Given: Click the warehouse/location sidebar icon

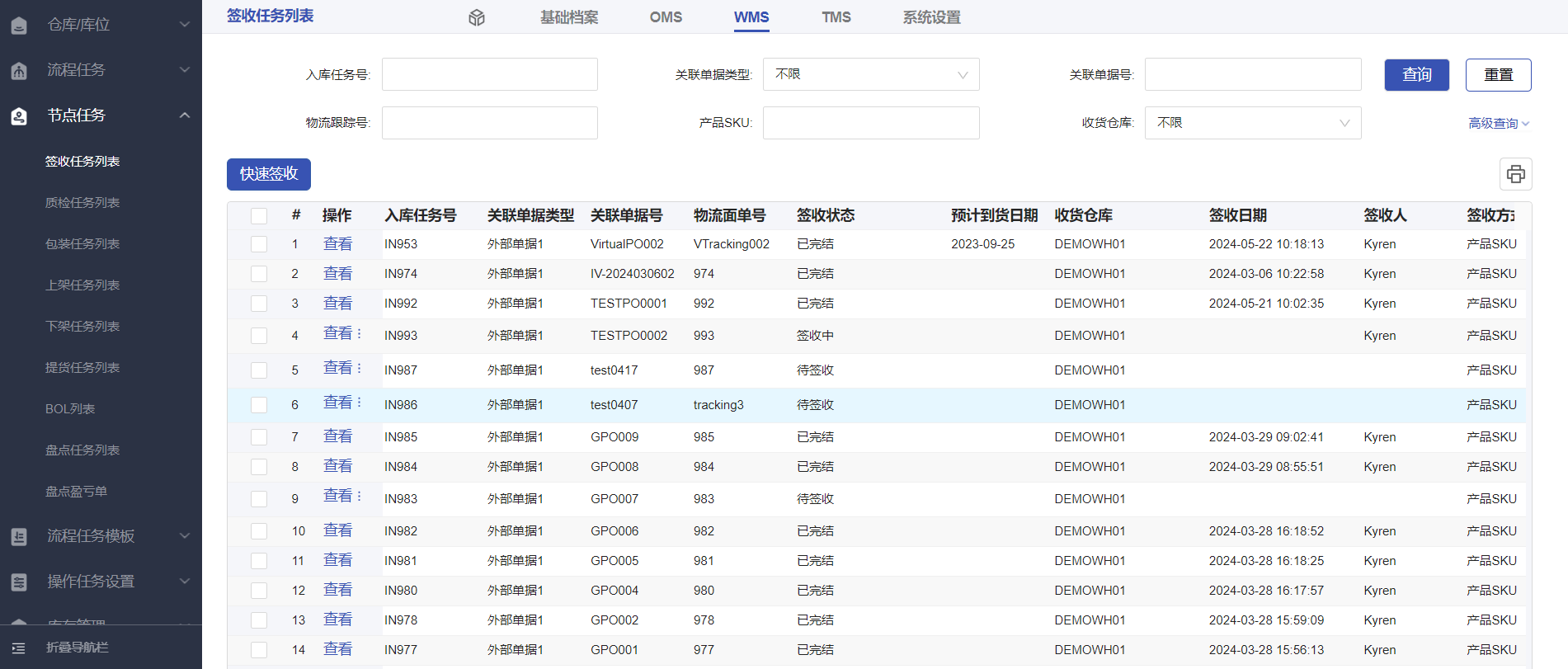Looking at the screenshot, I should pos(19,25).
